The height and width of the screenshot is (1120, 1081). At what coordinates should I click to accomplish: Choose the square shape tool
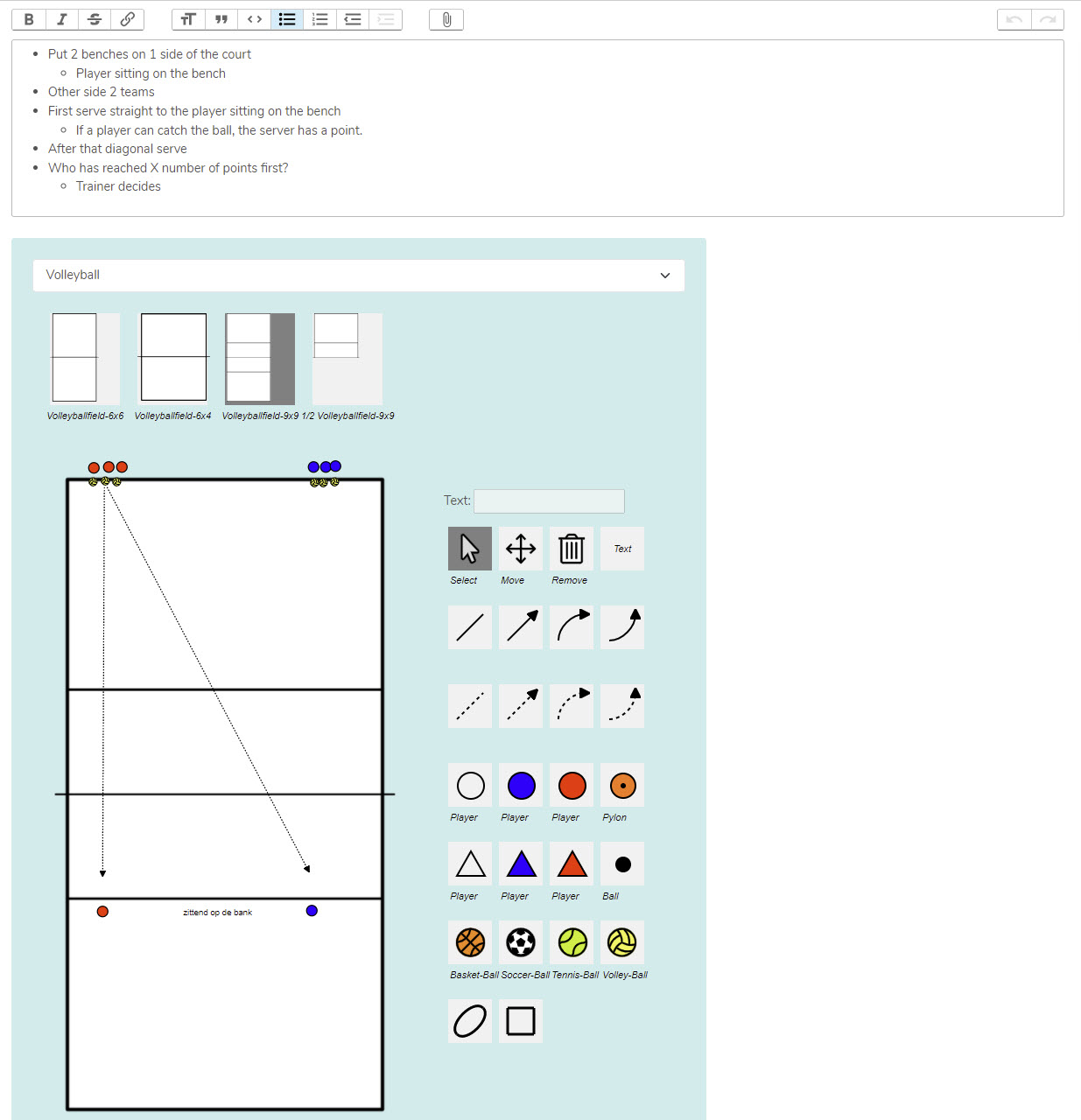(521, 1021)
